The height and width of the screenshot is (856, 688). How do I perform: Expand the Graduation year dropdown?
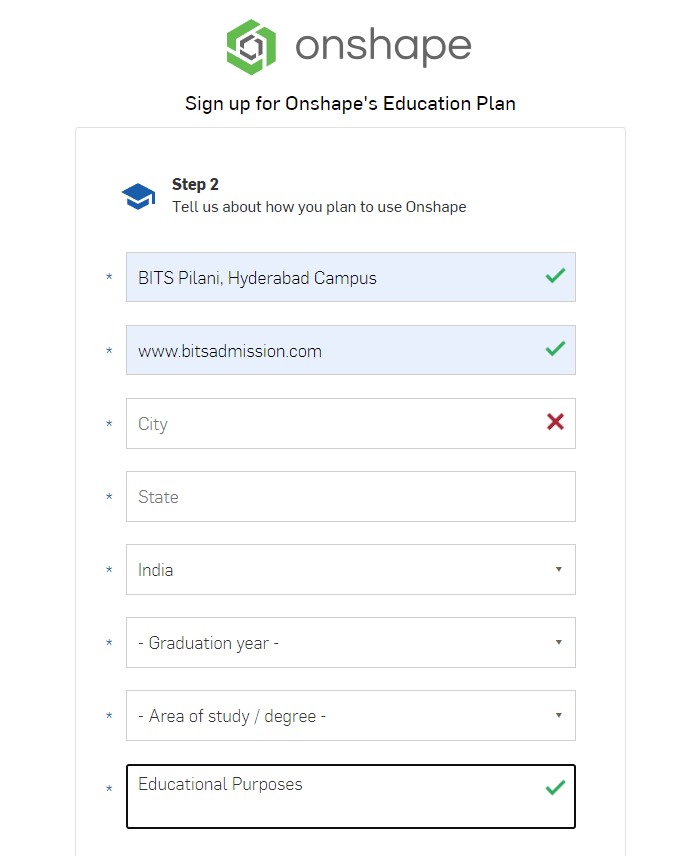pos(351,643)
